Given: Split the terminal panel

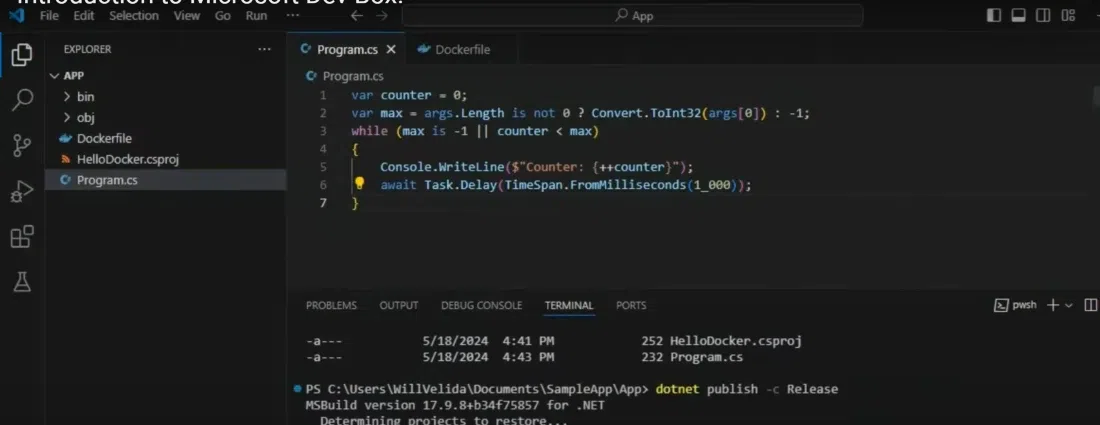Looking at the screenshot, I should pos(1090,305).
